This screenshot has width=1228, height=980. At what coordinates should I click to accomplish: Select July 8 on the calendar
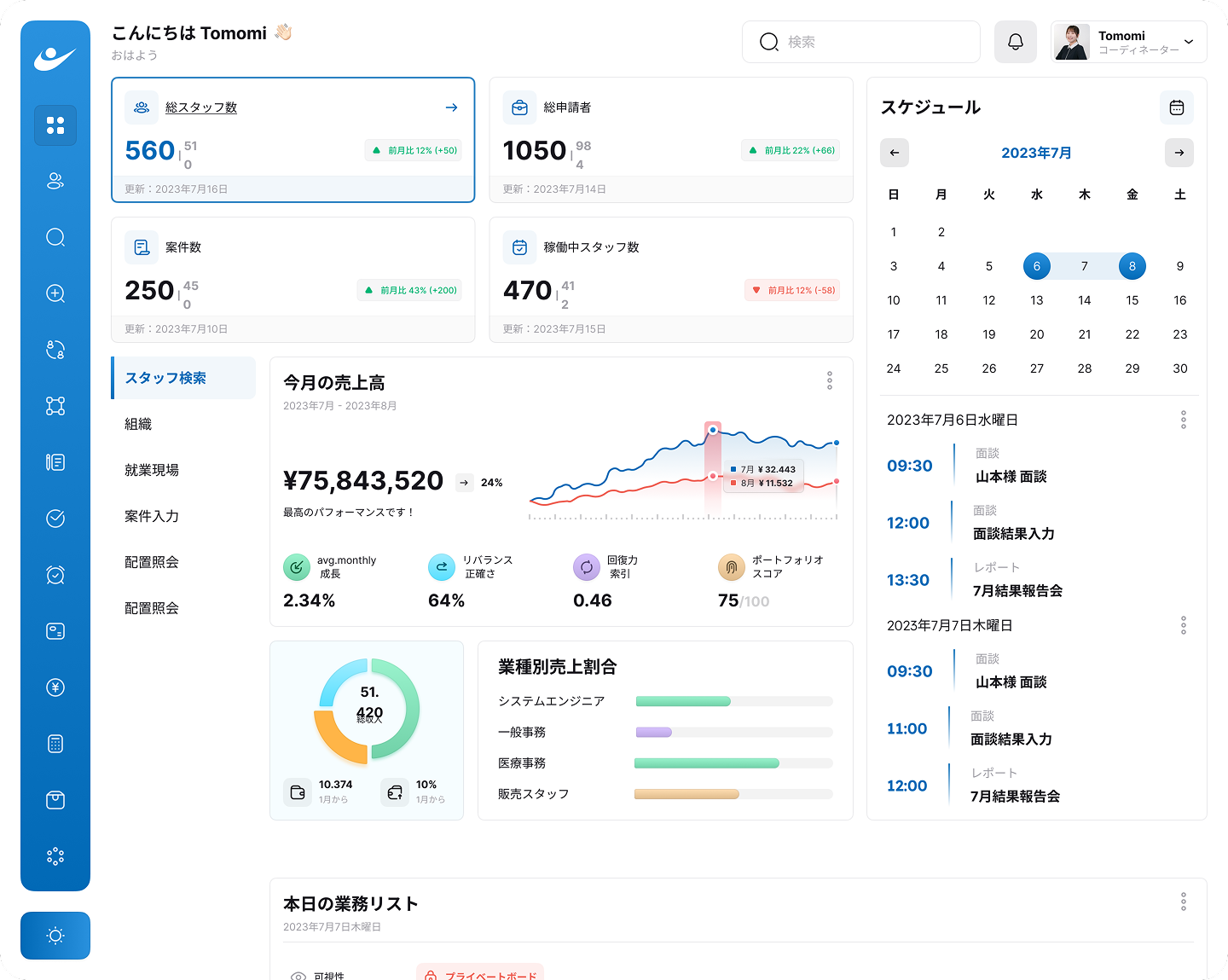(1132, 266)
